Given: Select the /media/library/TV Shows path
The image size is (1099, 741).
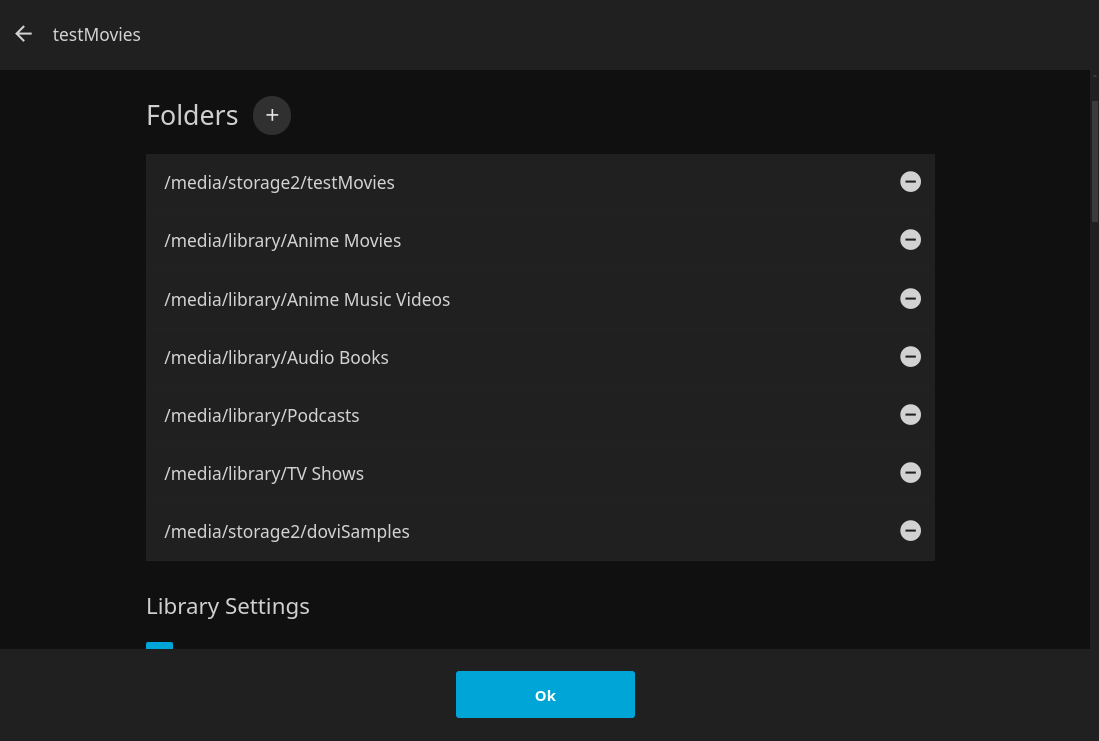Looking at the screenshot, I should 264,474.
